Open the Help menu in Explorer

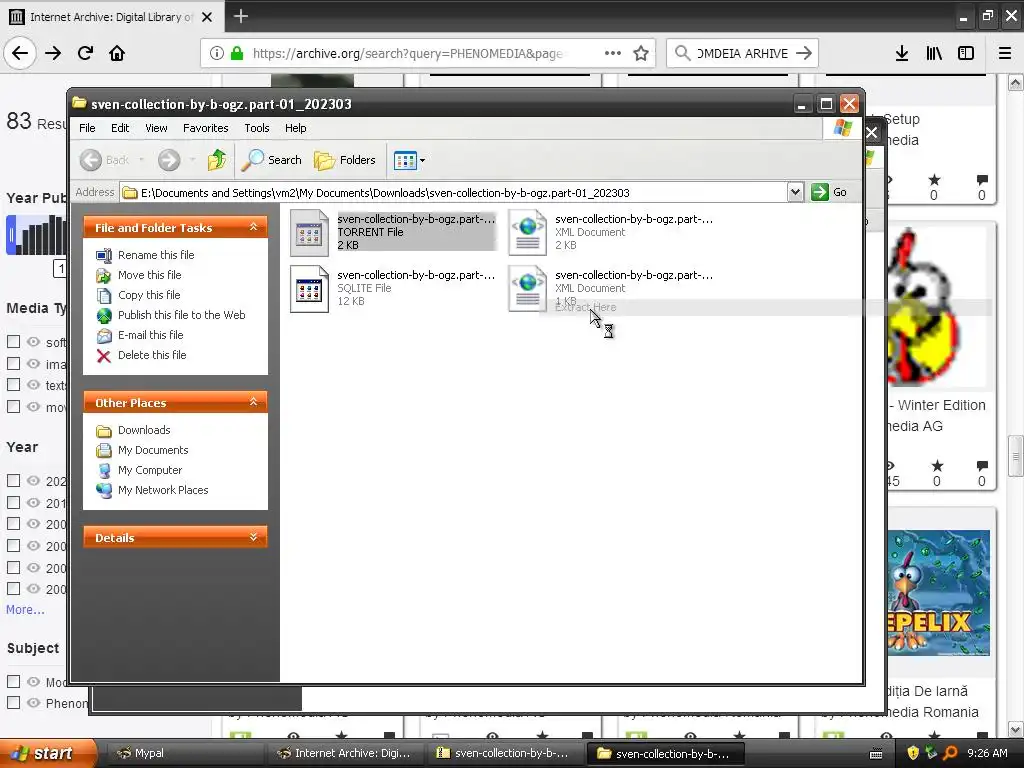pos(295,128)
